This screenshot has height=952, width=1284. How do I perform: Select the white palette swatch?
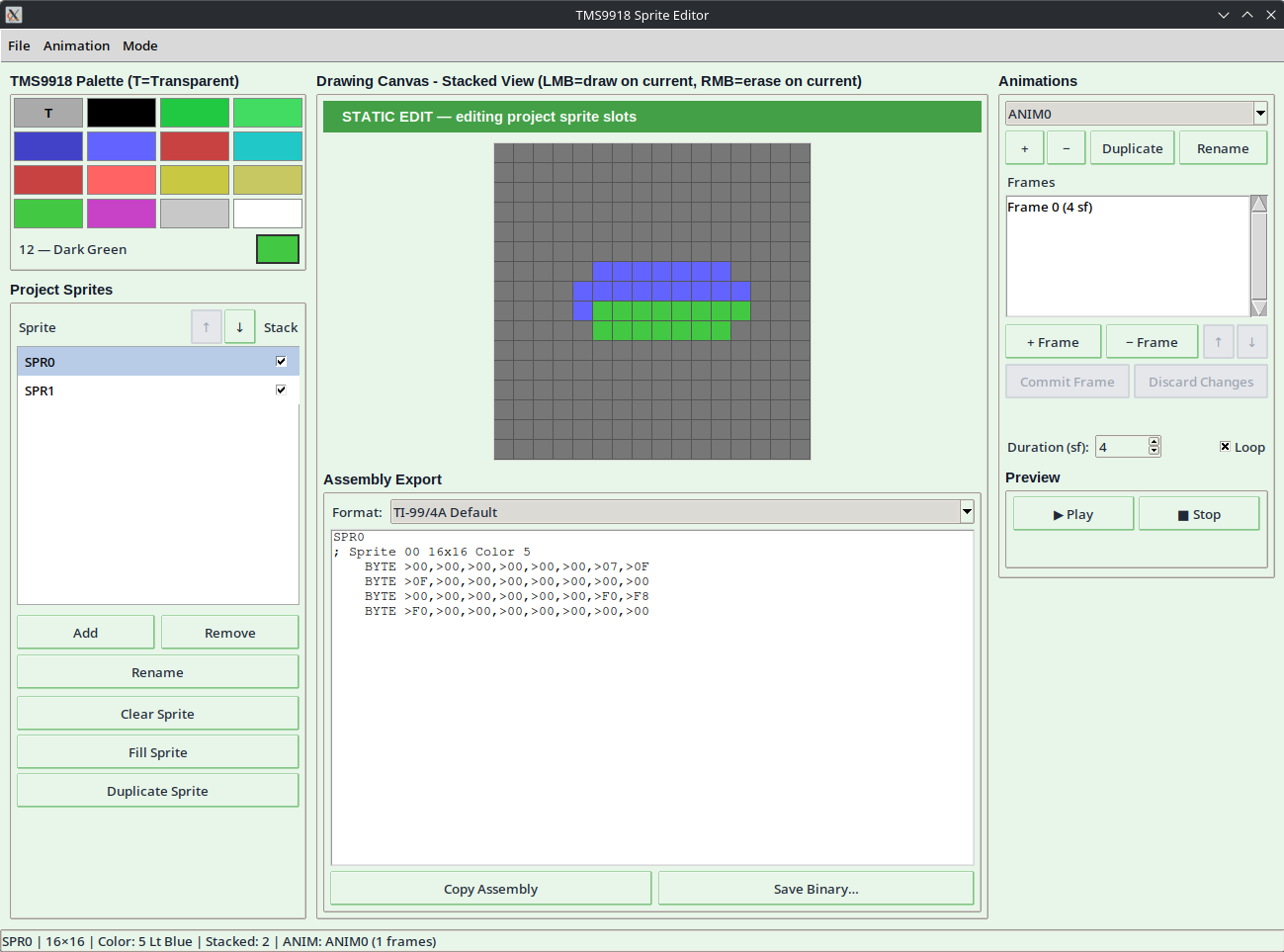tap(268, 214)
